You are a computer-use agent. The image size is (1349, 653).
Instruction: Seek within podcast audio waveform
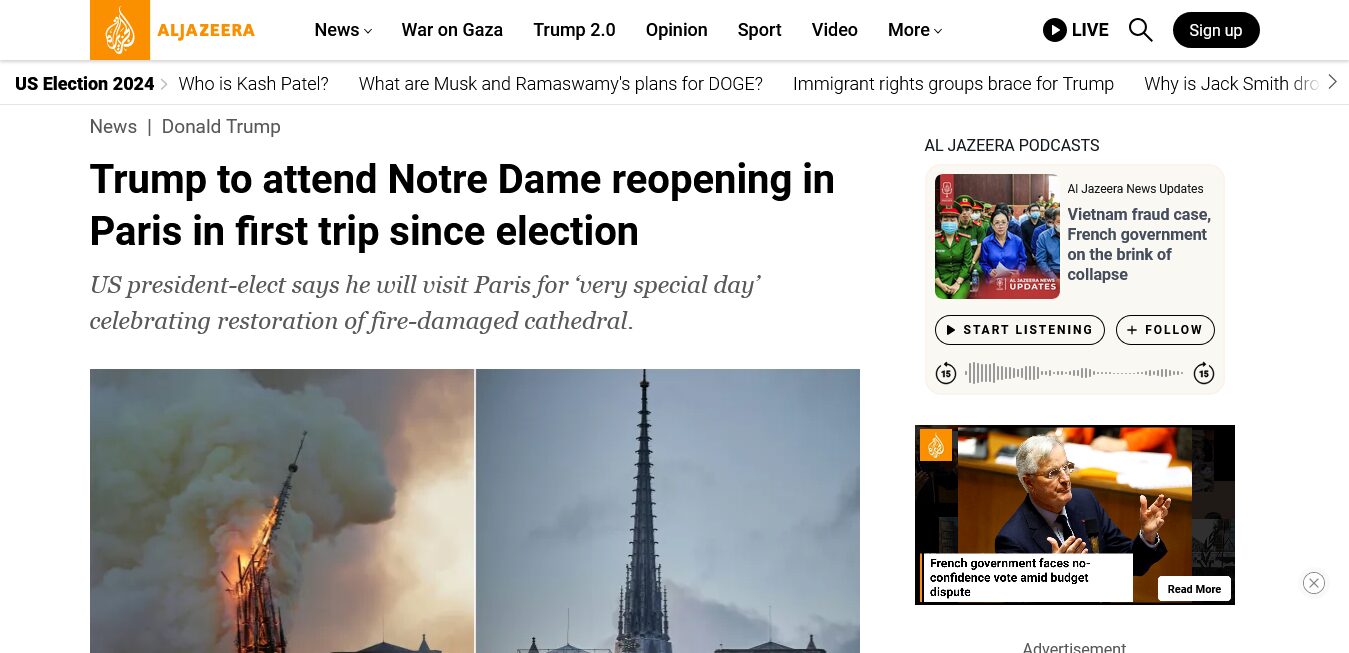(x=1074, y=373)
